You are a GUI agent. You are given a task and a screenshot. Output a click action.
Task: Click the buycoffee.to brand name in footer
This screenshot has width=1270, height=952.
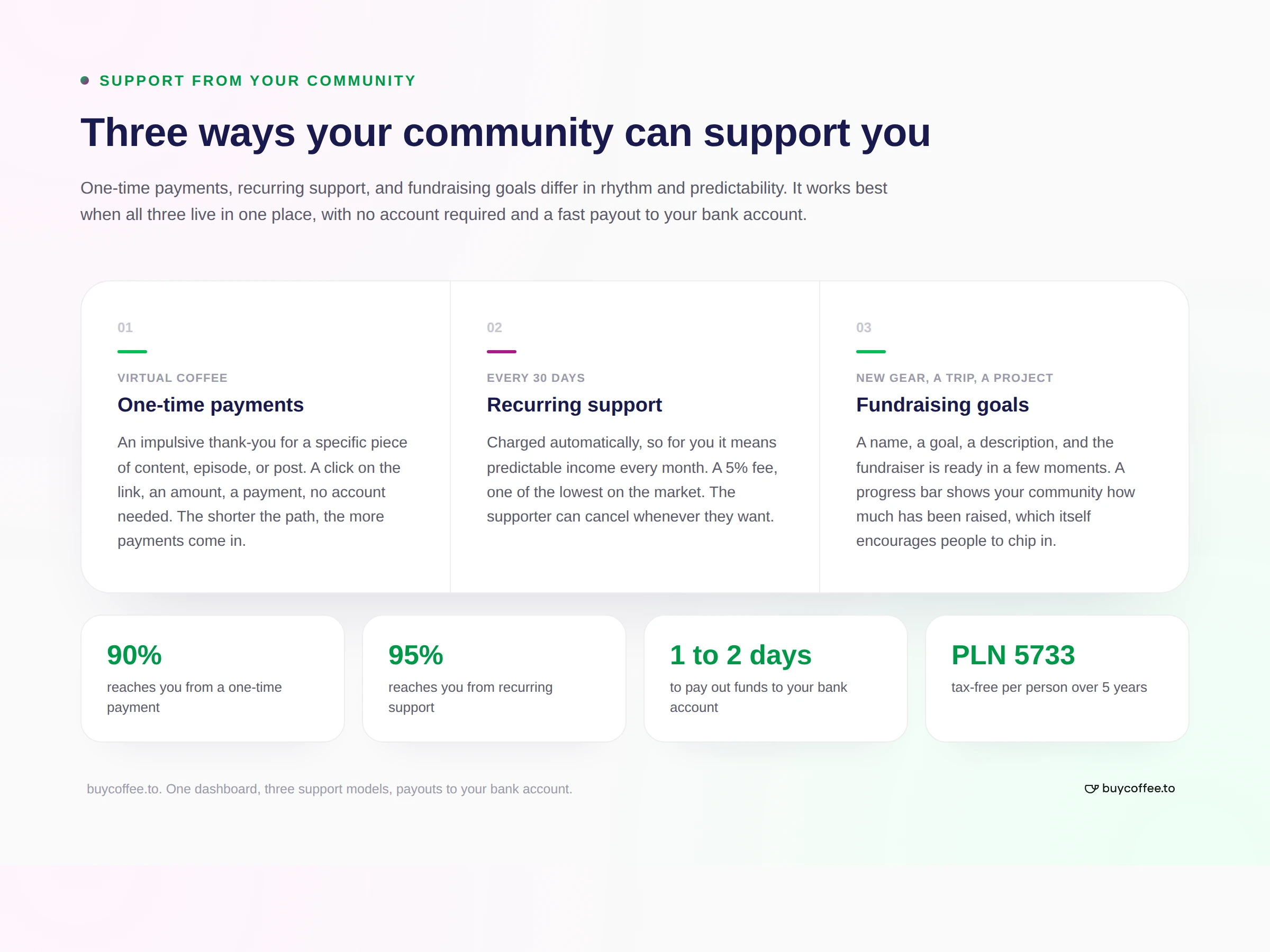[1138, 789]
